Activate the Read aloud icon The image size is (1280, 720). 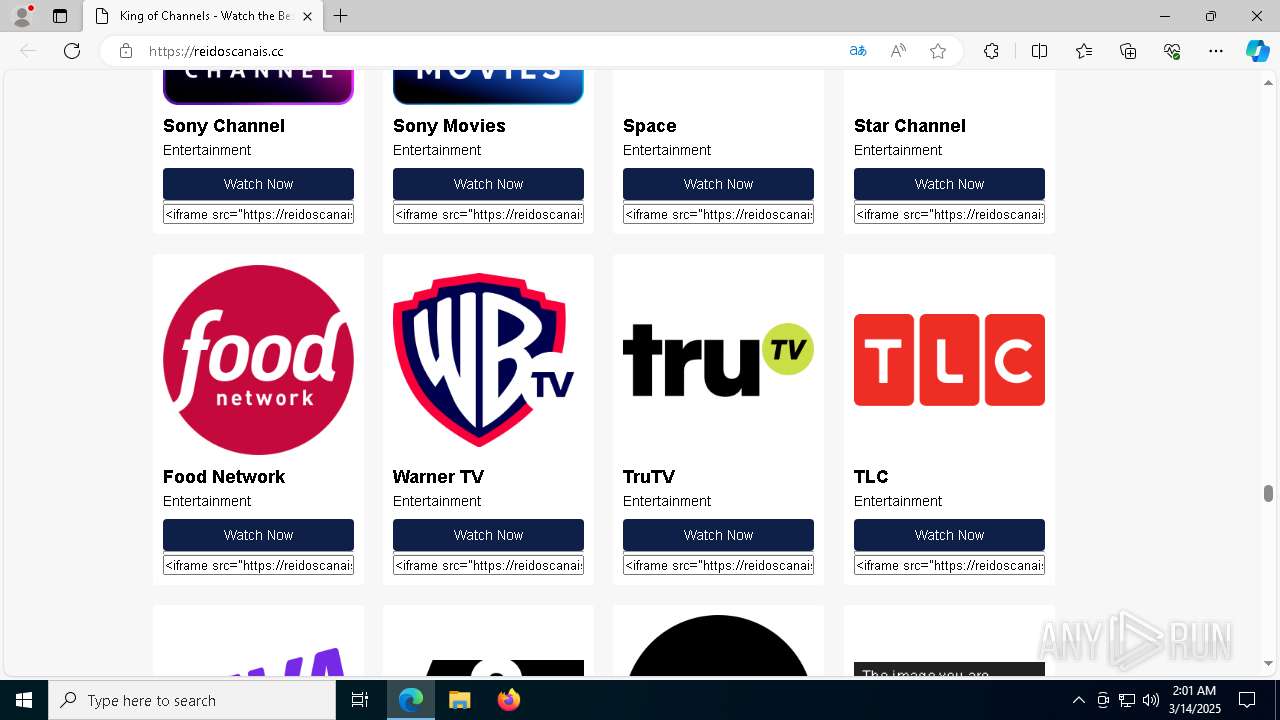pyautogui.click(x=898, y=51)
